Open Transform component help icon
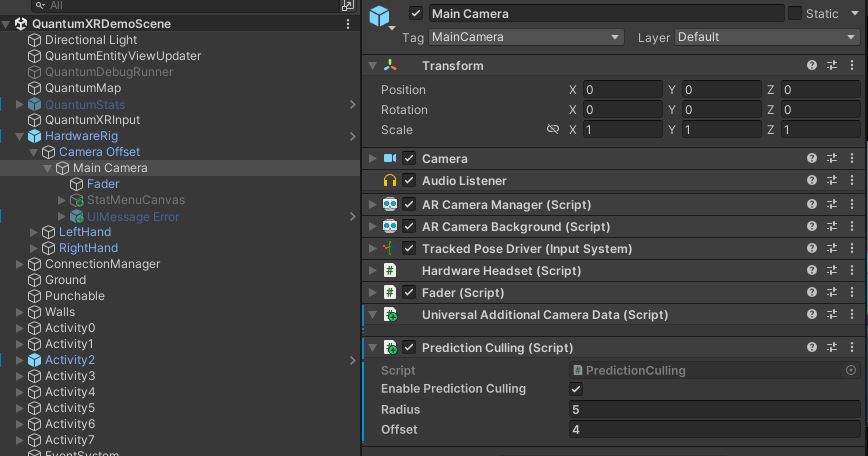This screenshot has width=868, height=456. pyautogui.click(x=812, y=65)
